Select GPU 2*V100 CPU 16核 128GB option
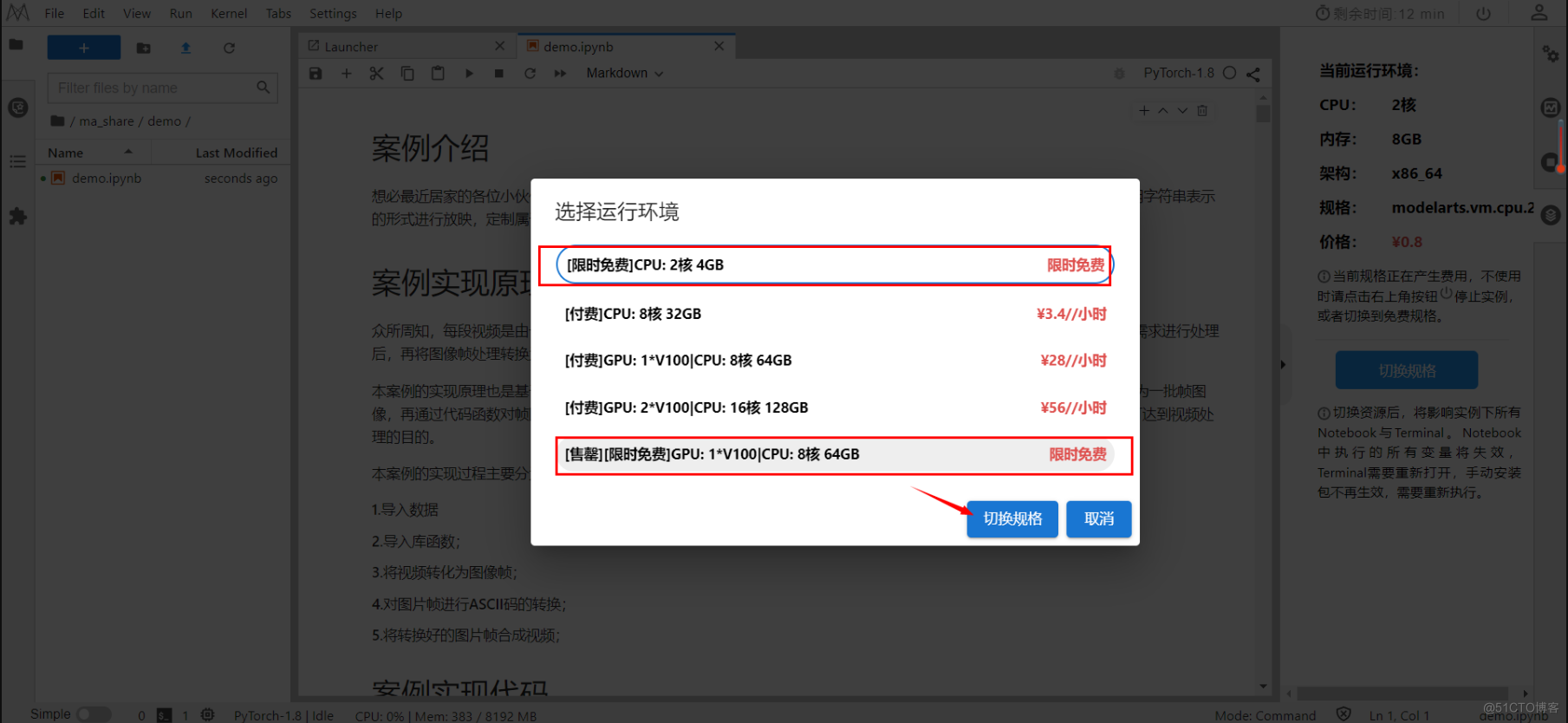Viewport: 1568px width, 723px height. click(835, 407)
